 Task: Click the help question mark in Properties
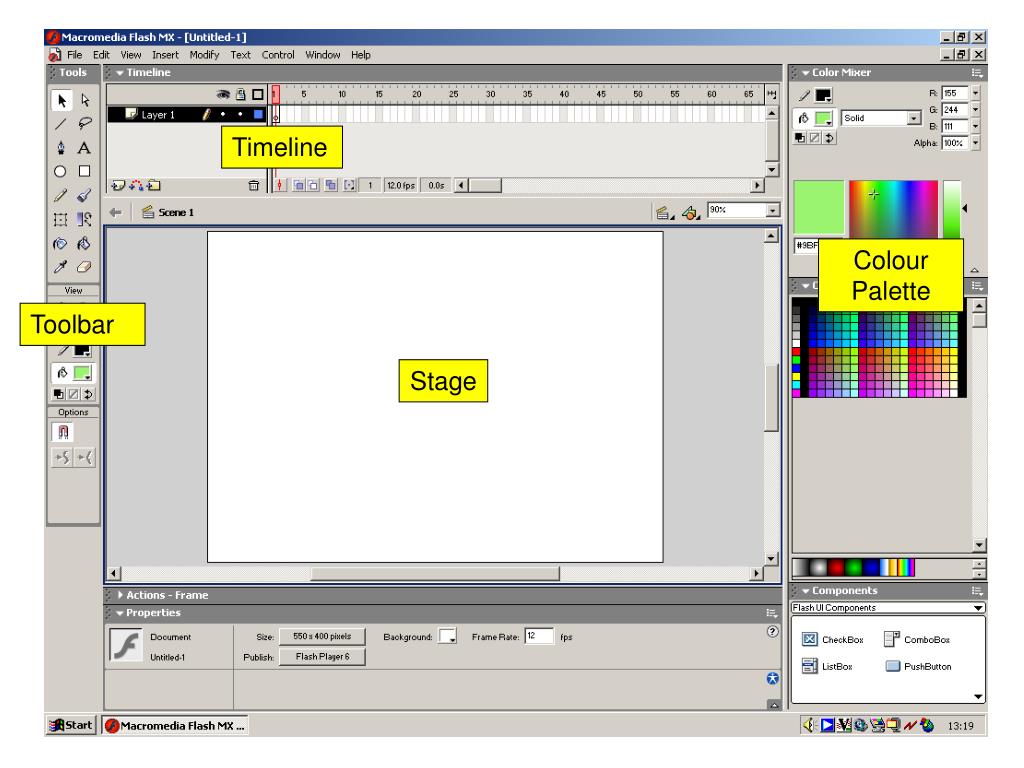pyautogui.click(x=773, y=632)
